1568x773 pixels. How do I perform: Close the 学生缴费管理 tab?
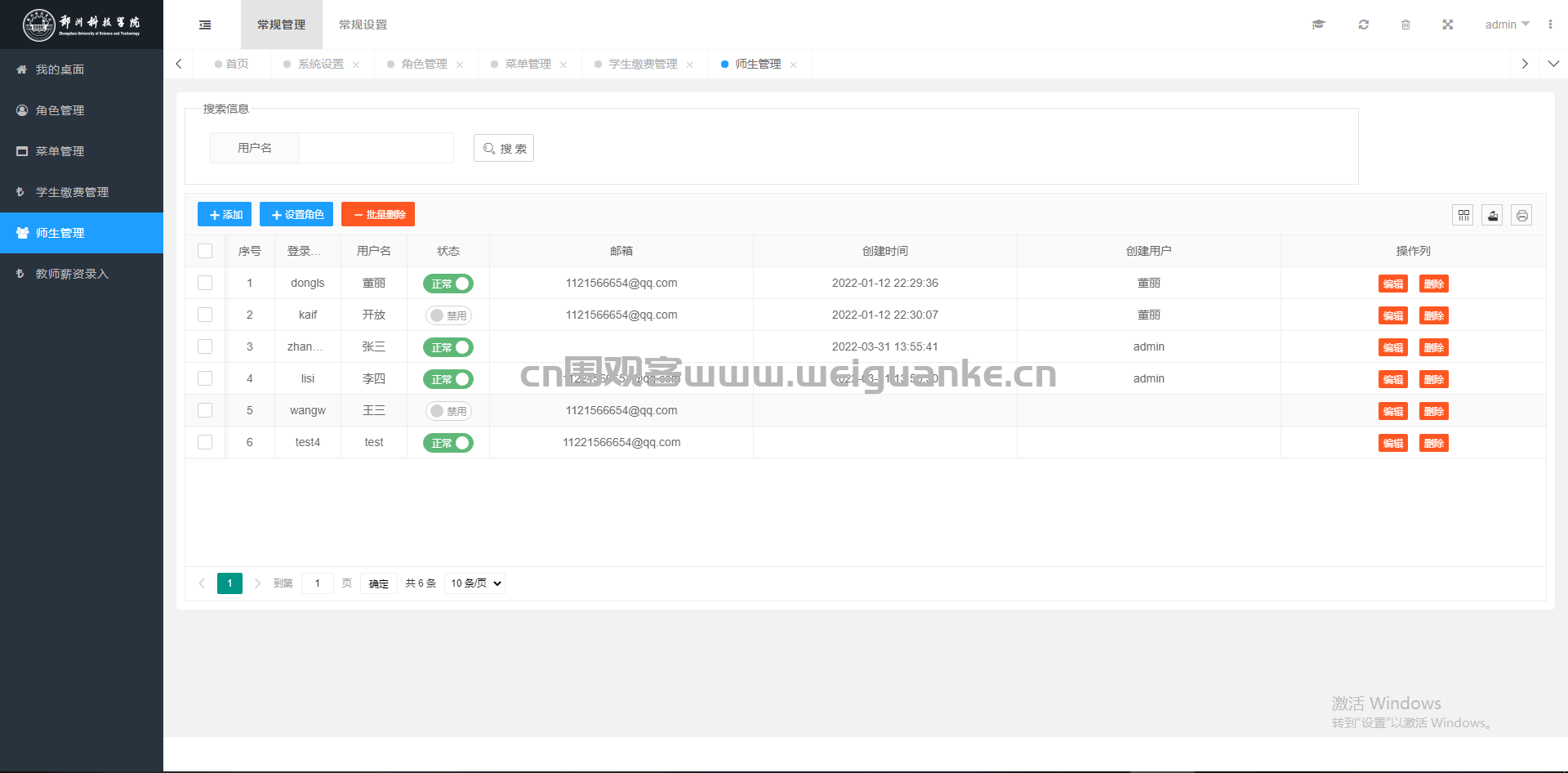point(689,65)
